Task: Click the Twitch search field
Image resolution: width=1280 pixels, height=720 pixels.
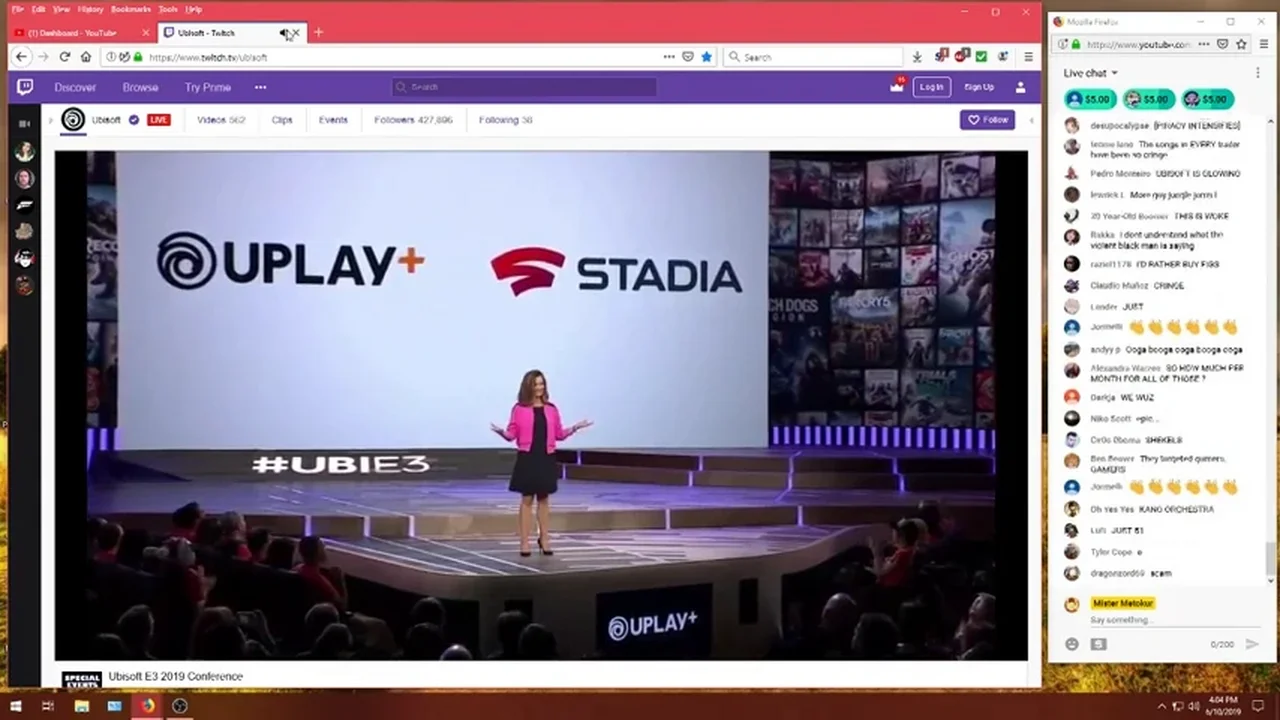Action: pos(525,87)
